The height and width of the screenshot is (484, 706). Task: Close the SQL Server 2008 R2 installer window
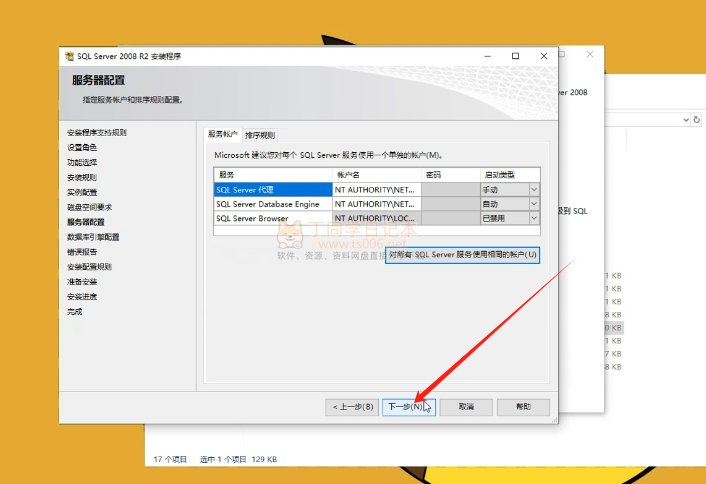point(544,56)
